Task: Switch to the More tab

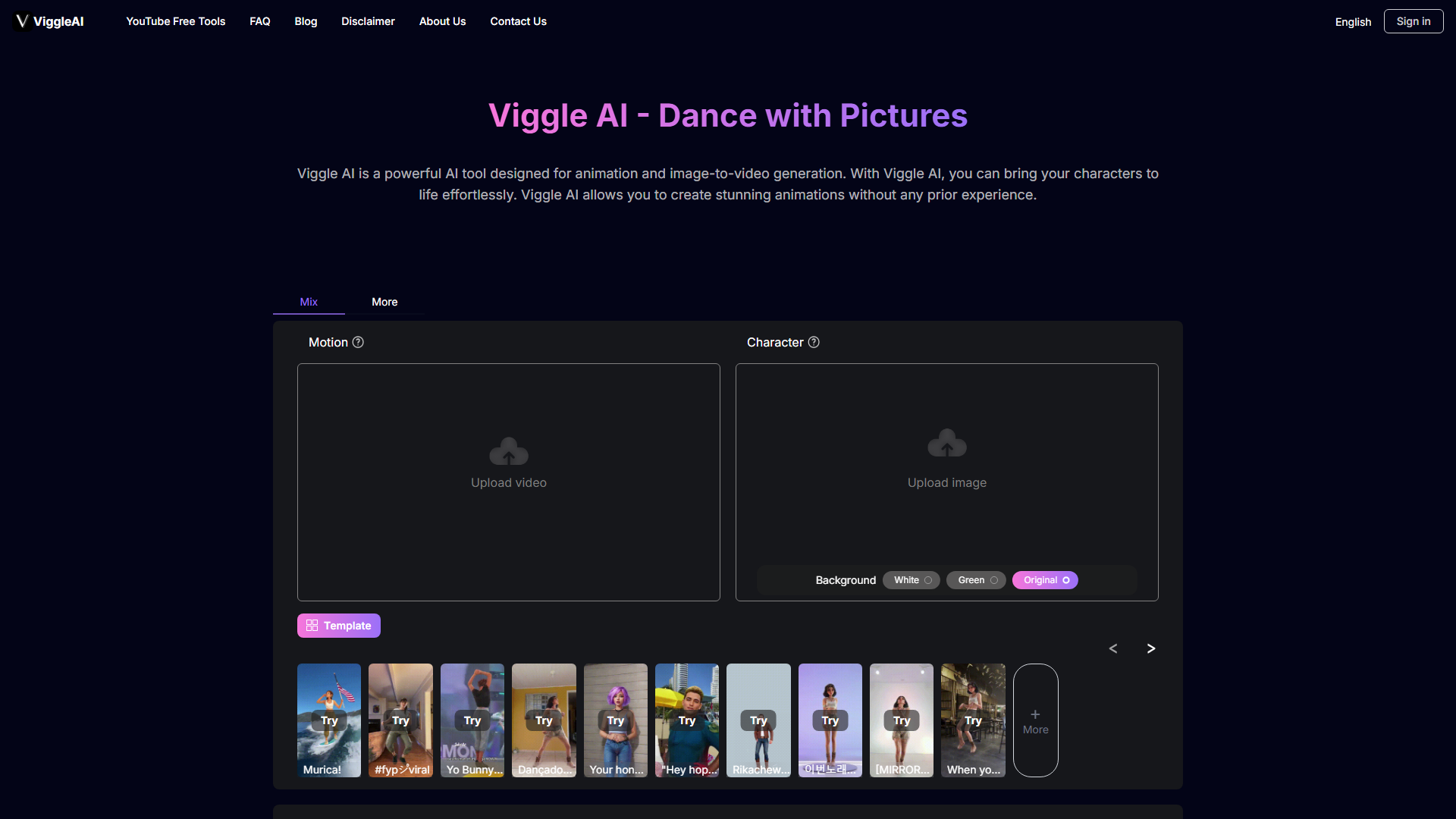Action: click(384, 302)
